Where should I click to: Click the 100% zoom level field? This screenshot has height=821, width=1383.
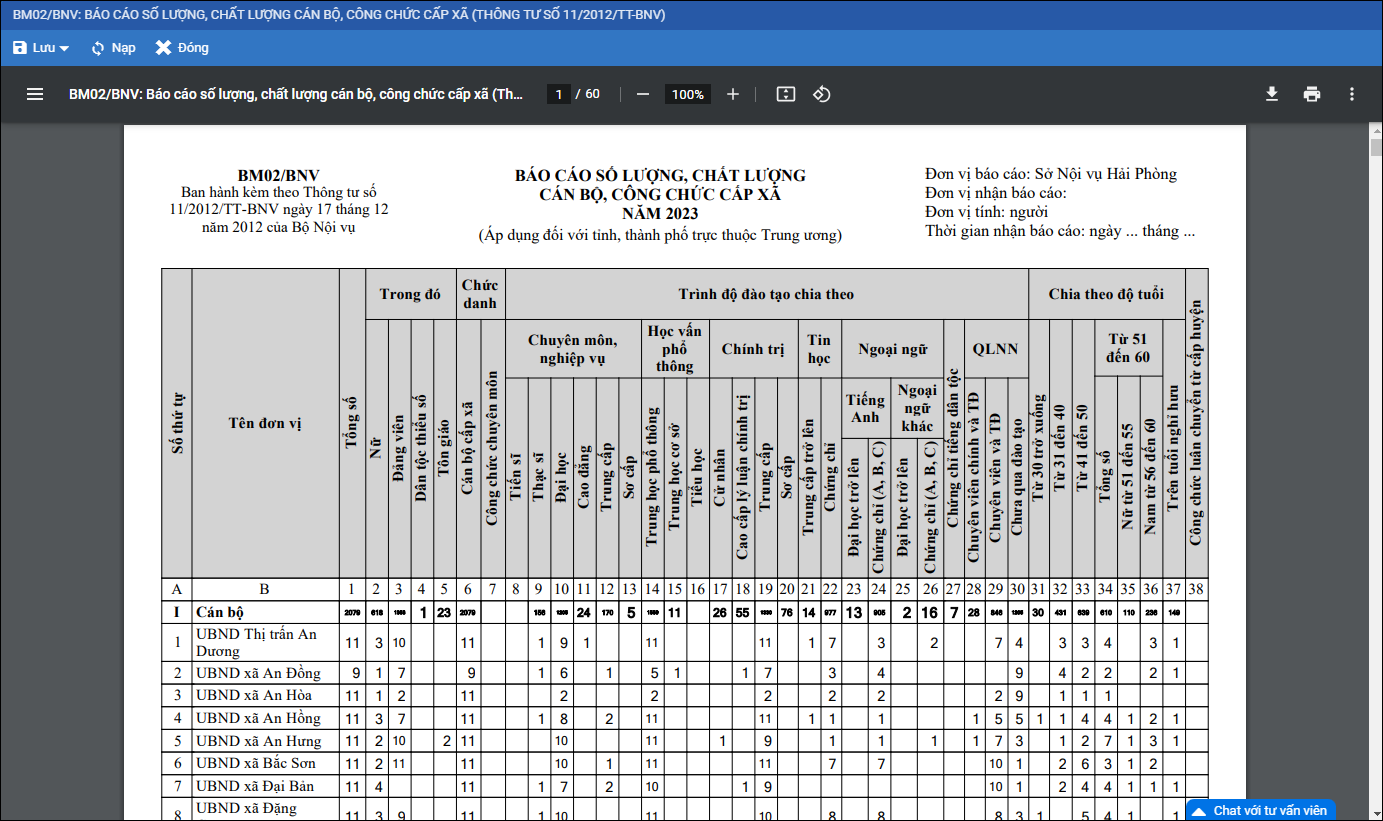point(688,94)
